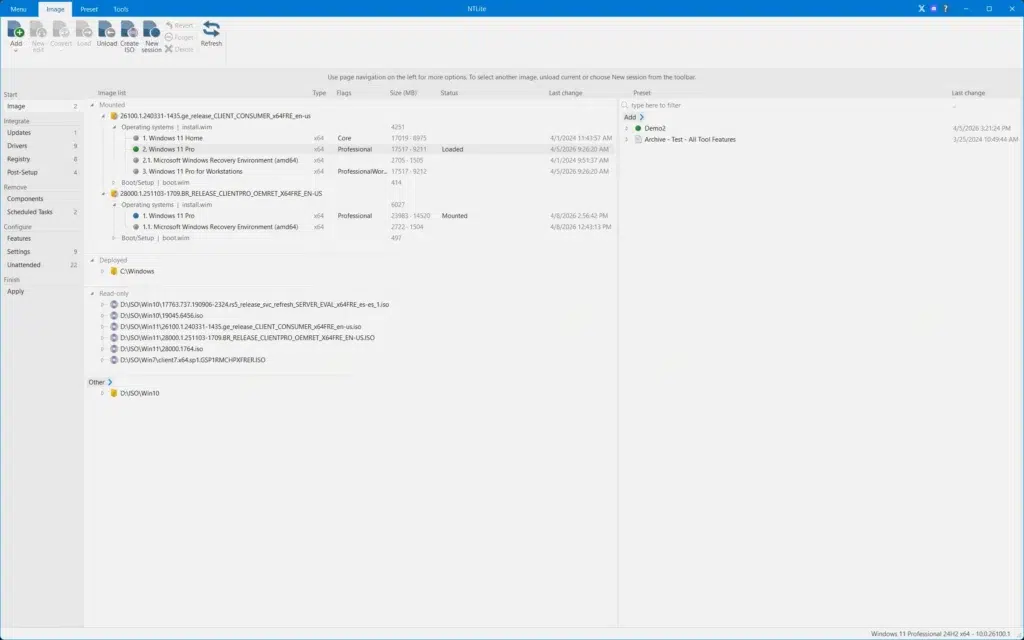
Task: Expand the D:\ISO\Win10 folder under Other
Action: point(103,393)
